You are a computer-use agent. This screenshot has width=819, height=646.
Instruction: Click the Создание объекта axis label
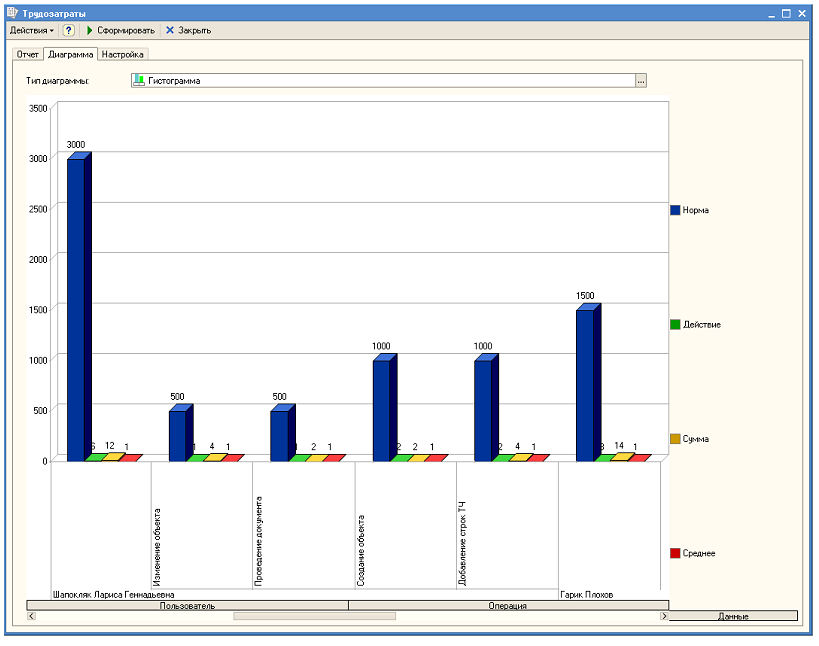[361, 550]
